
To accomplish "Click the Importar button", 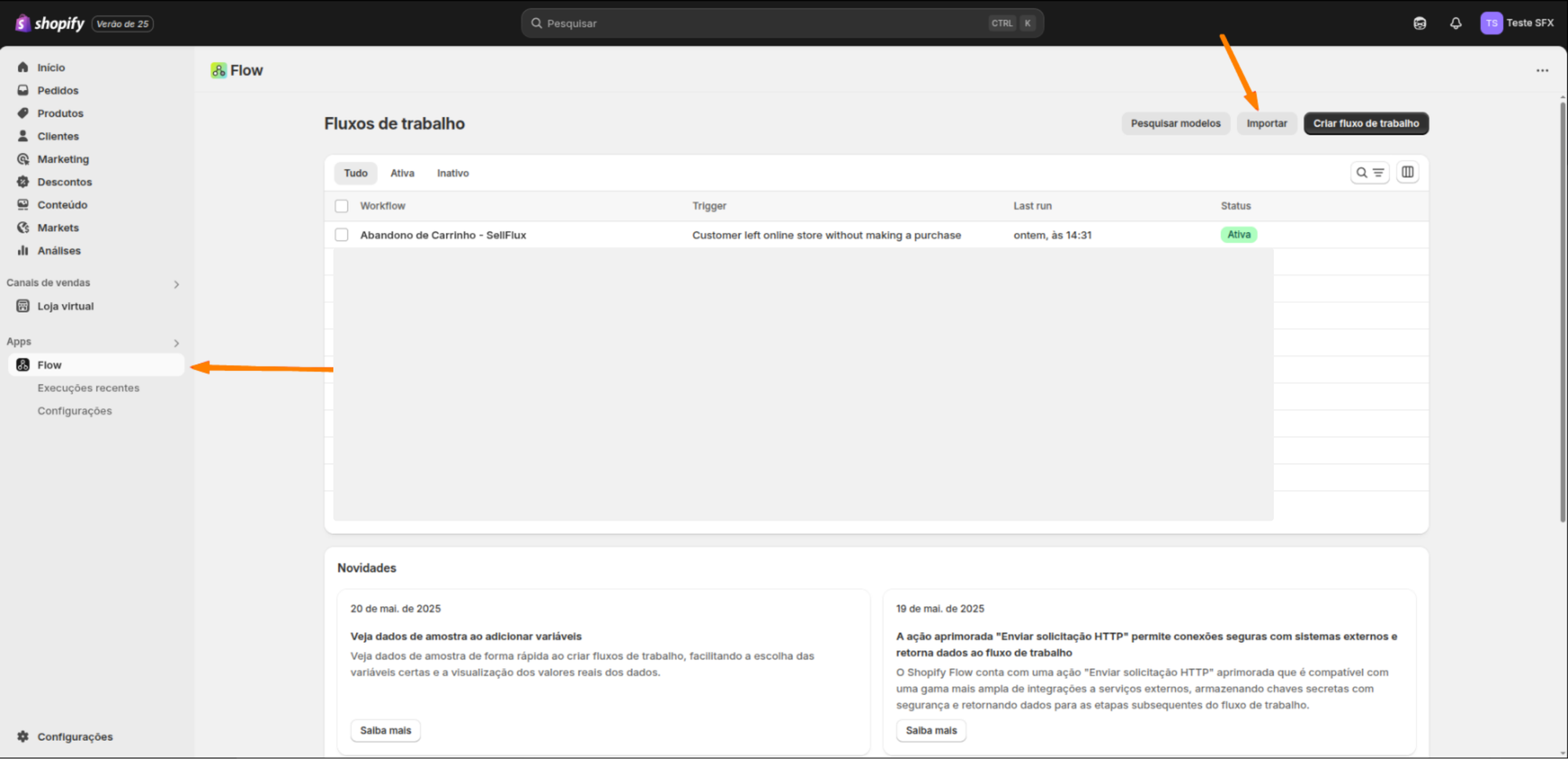I will click(1267, 123).
